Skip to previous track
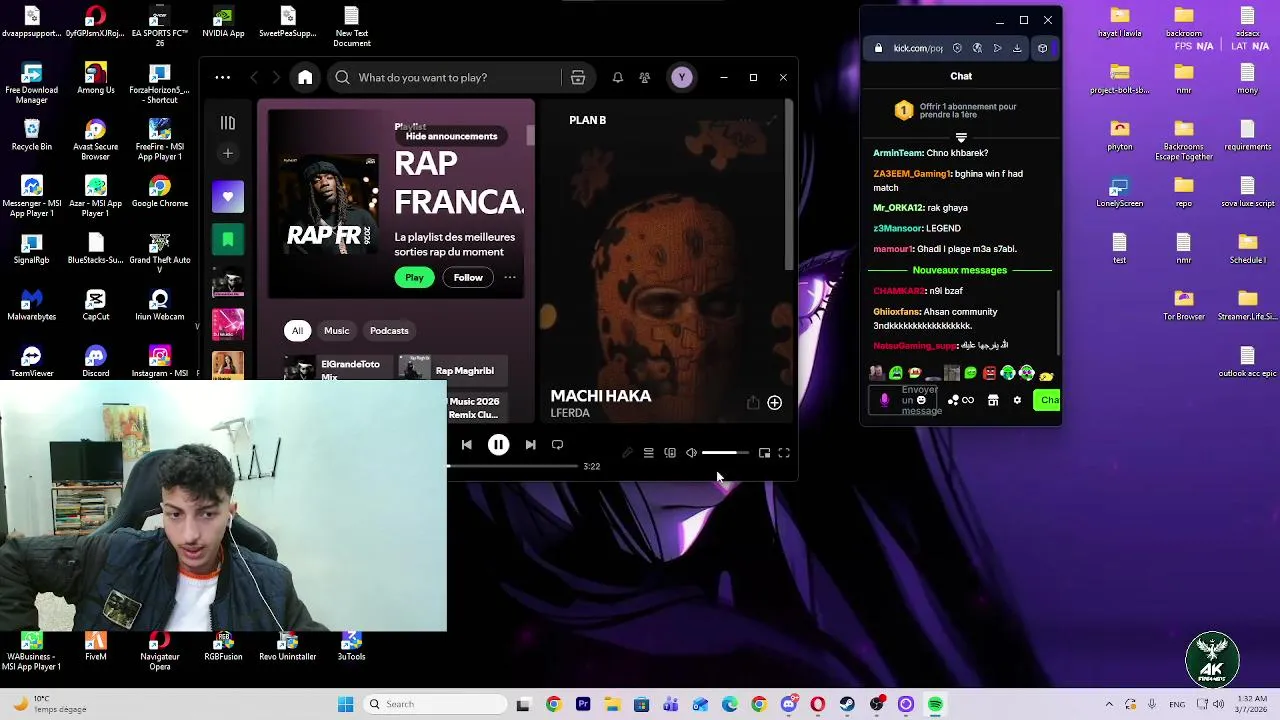The width and height of the screenshot is (1280, 720). point(467,445)
